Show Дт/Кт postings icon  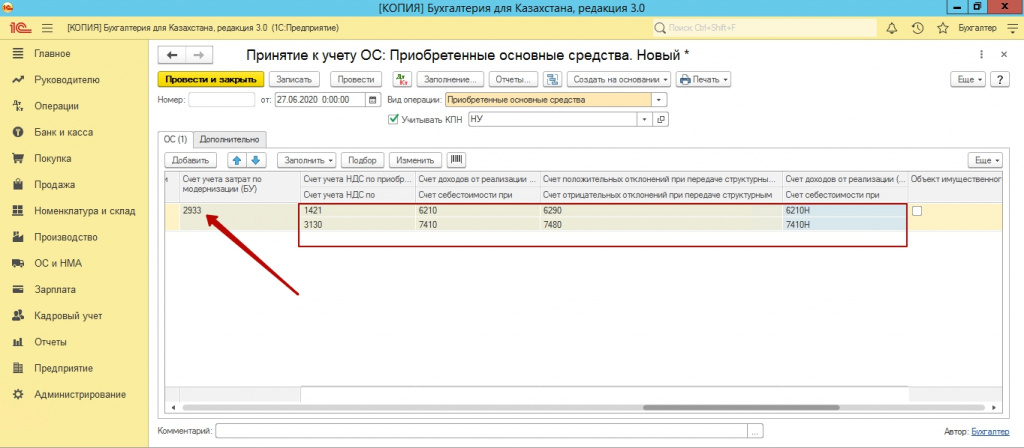point(402,79)
